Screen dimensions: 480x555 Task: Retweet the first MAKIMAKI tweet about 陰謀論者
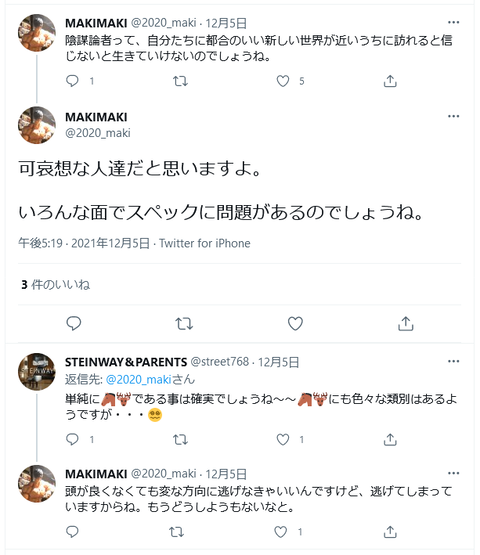180,81
